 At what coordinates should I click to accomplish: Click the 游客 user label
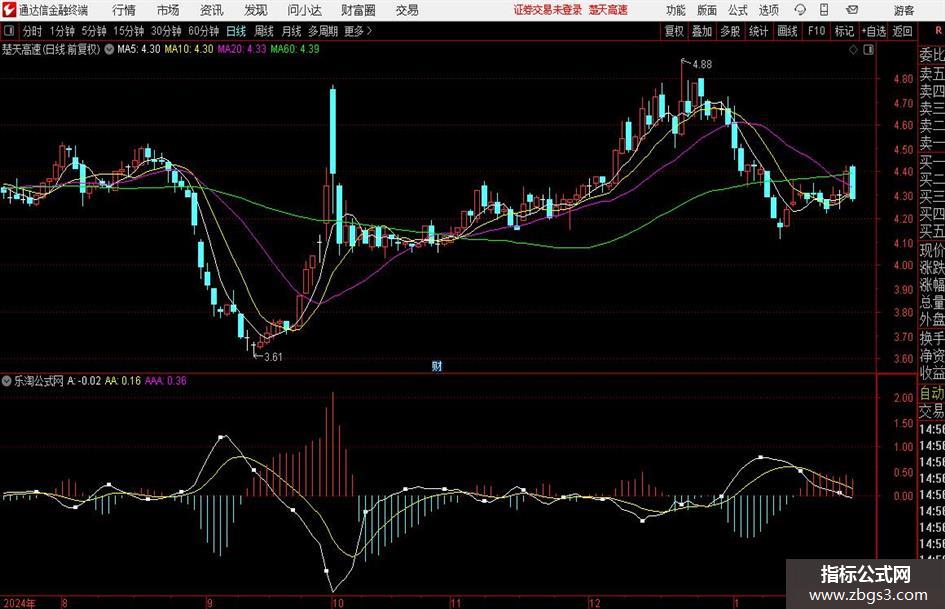903,10
